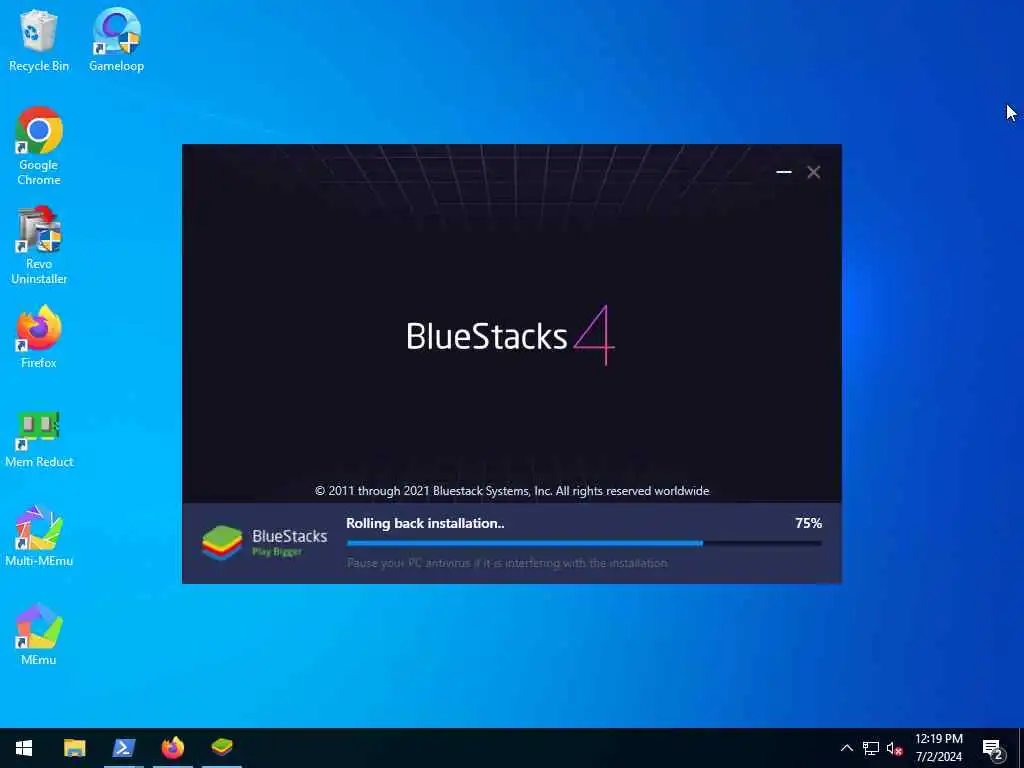
Task: Click the installation progress bar
Action: pos(584,543)
